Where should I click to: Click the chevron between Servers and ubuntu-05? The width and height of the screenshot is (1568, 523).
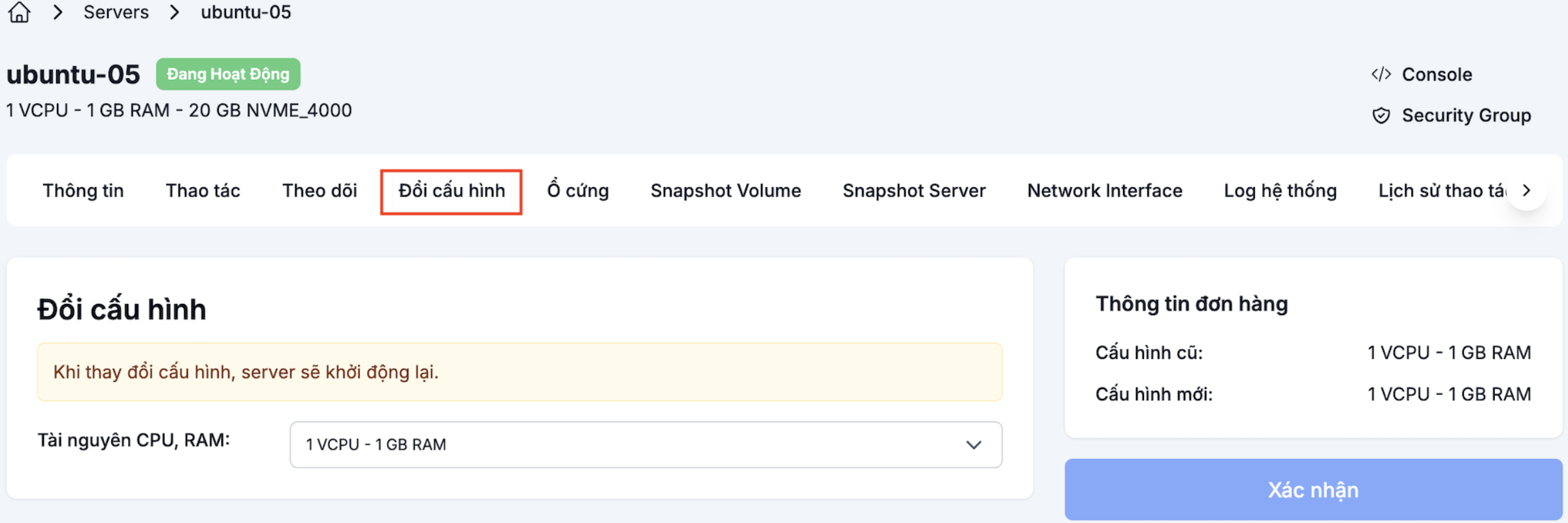point(174,12)
